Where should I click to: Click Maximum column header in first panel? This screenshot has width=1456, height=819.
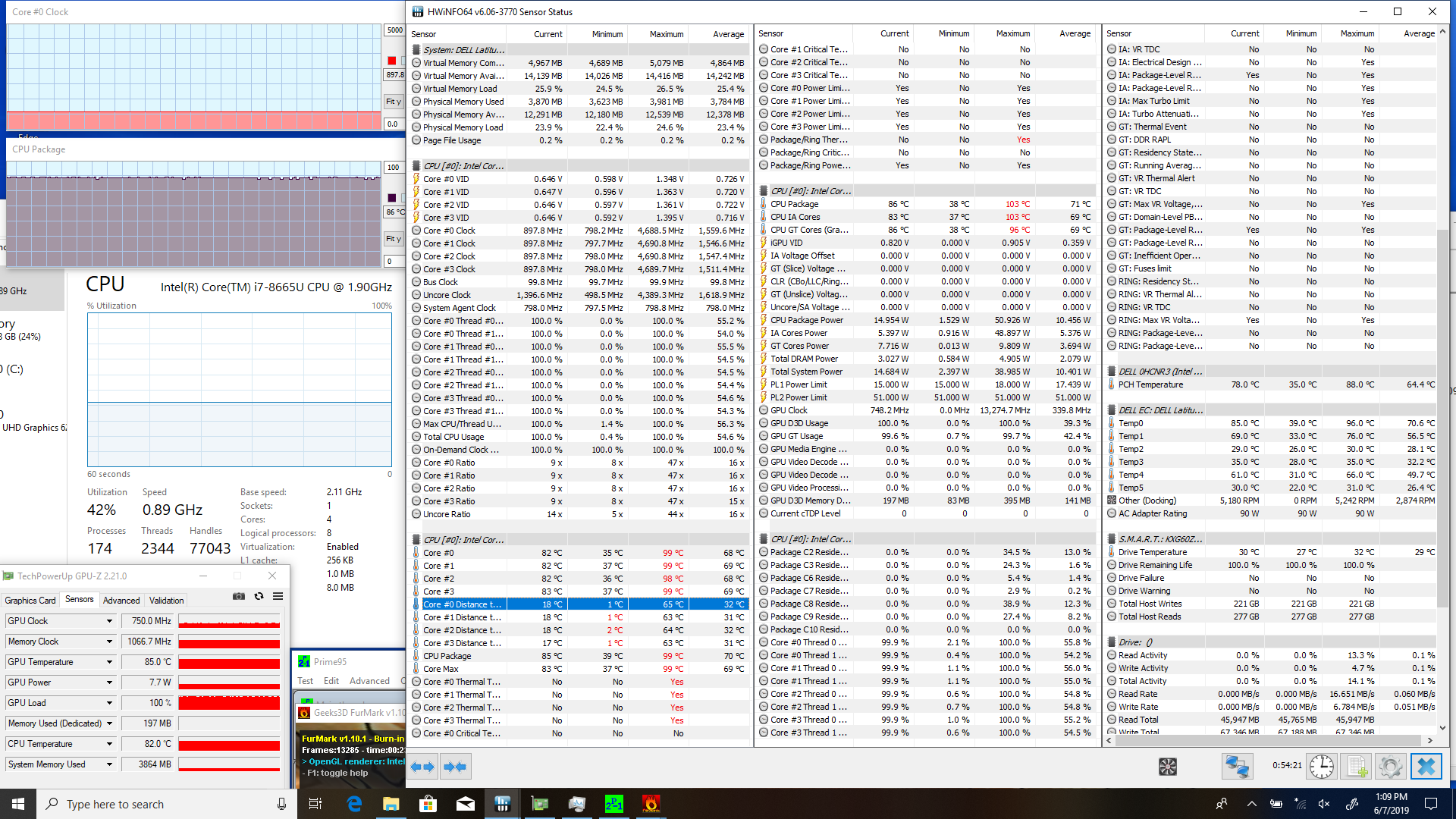coord(666,34)
